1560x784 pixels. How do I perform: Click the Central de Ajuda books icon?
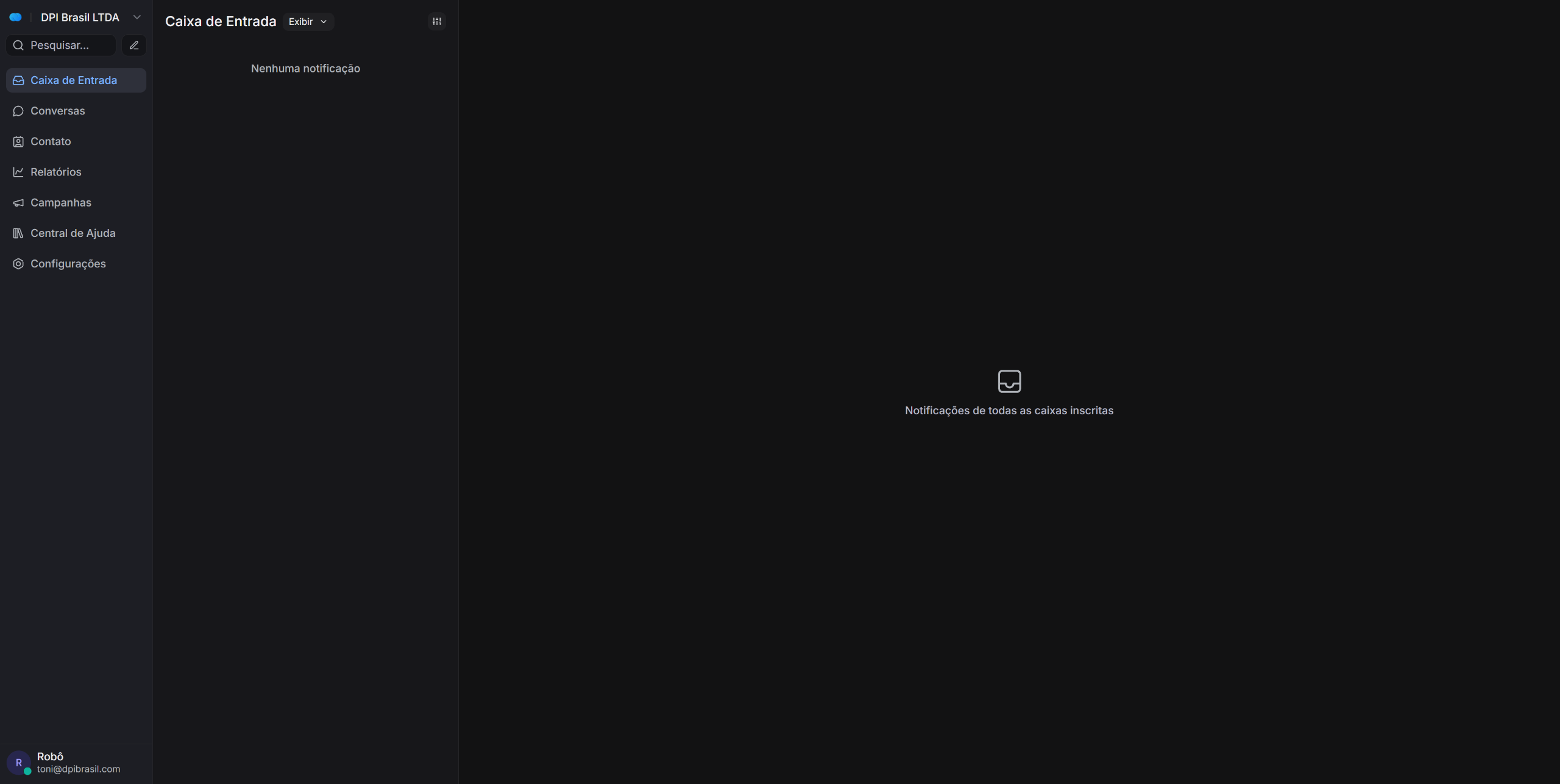pyautogui.click(x=18, y=233)
